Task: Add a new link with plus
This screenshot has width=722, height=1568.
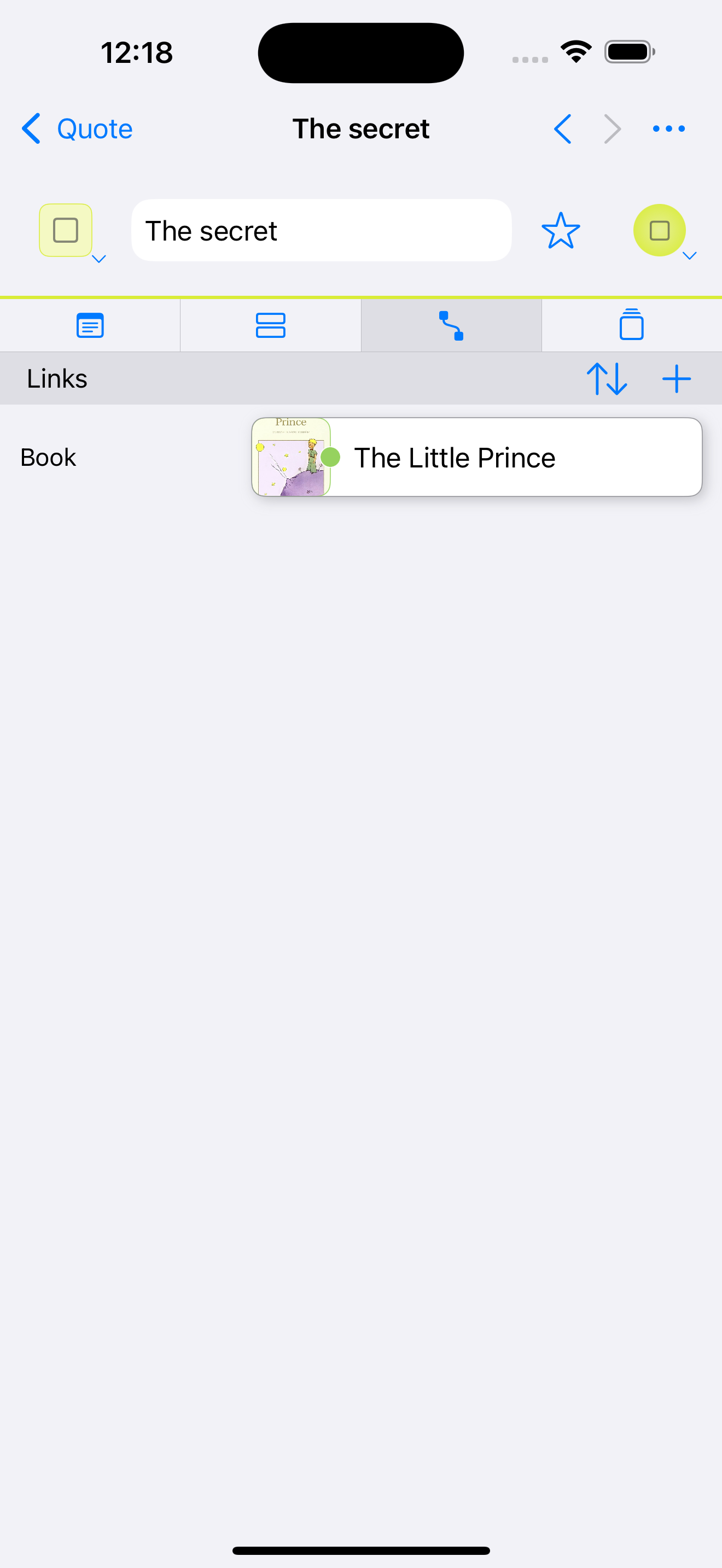Action: [x=677, y=379]
